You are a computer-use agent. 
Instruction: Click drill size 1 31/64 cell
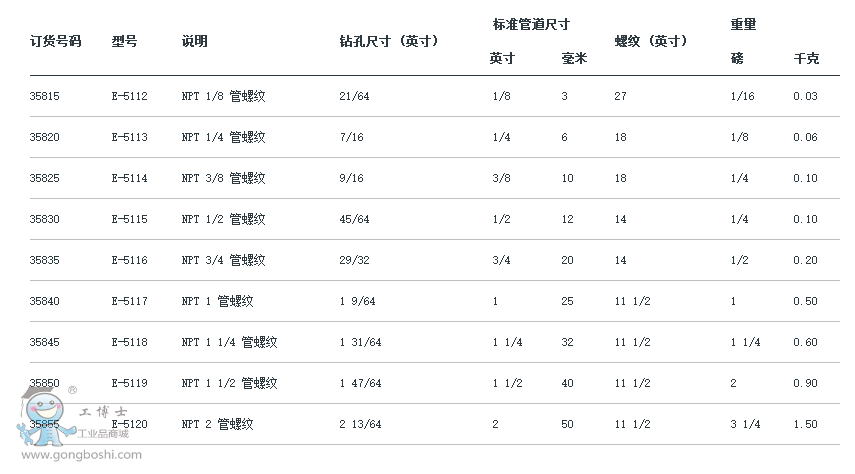(x=361, y=342)
